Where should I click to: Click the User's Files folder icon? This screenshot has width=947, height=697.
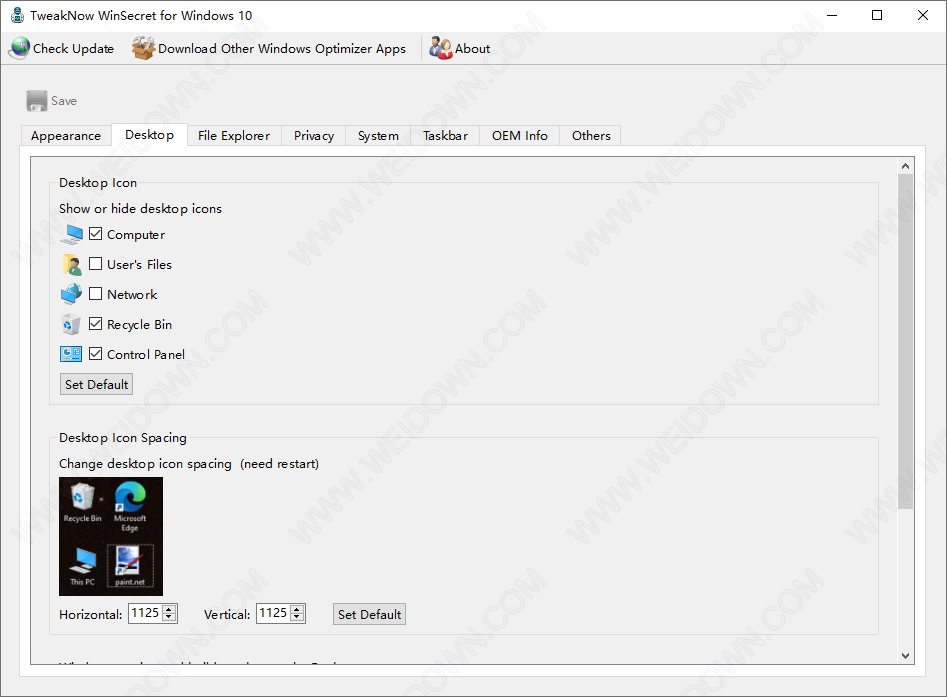point(71,265)
